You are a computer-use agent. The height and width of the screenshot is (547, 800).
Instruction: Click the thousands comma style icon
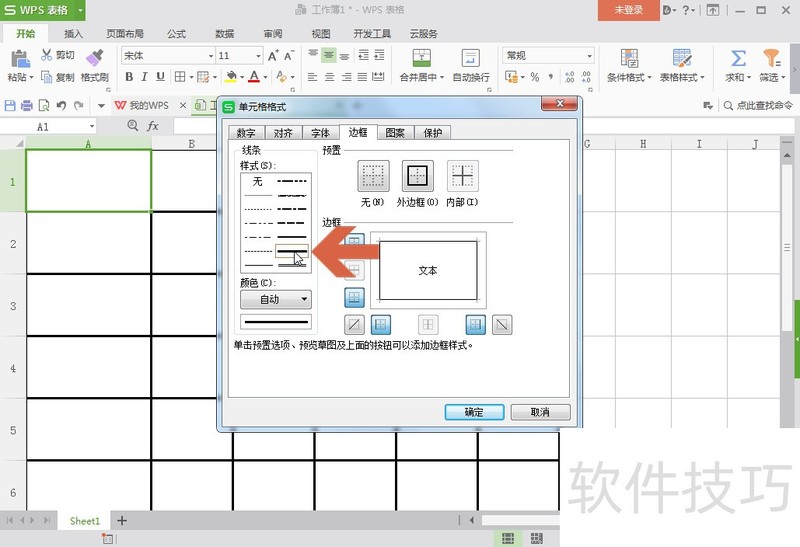click(551, 77)
